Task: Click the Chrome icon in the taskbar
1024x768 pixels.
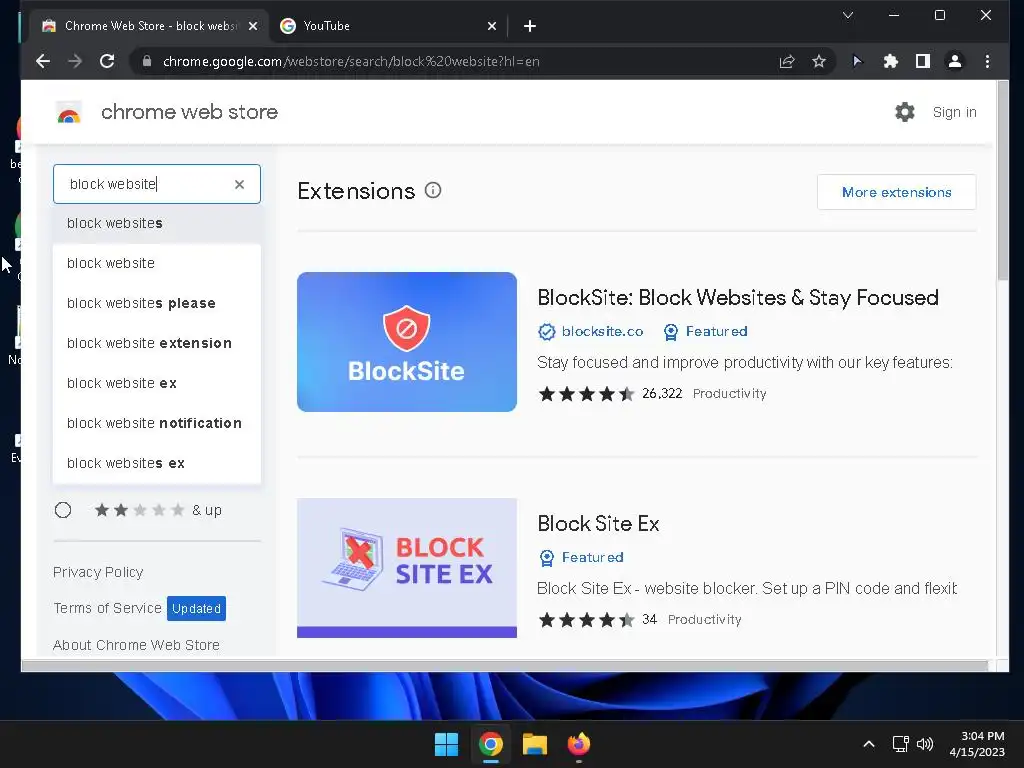Action: (x=490, y=744)
